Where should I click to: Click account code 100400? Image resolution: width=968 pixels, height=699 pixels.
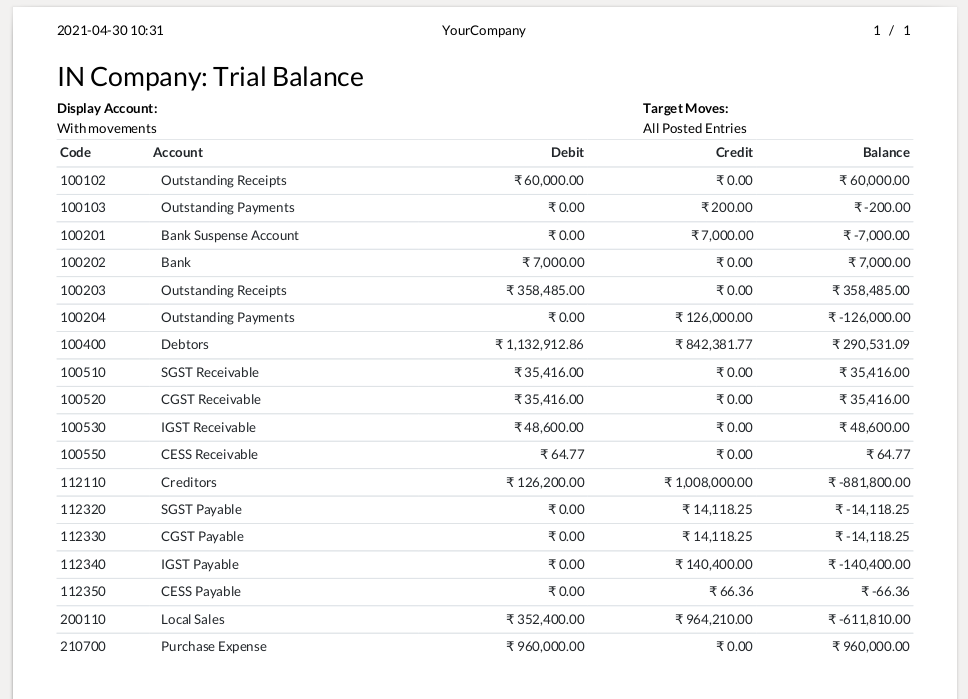tap(83, 344)
